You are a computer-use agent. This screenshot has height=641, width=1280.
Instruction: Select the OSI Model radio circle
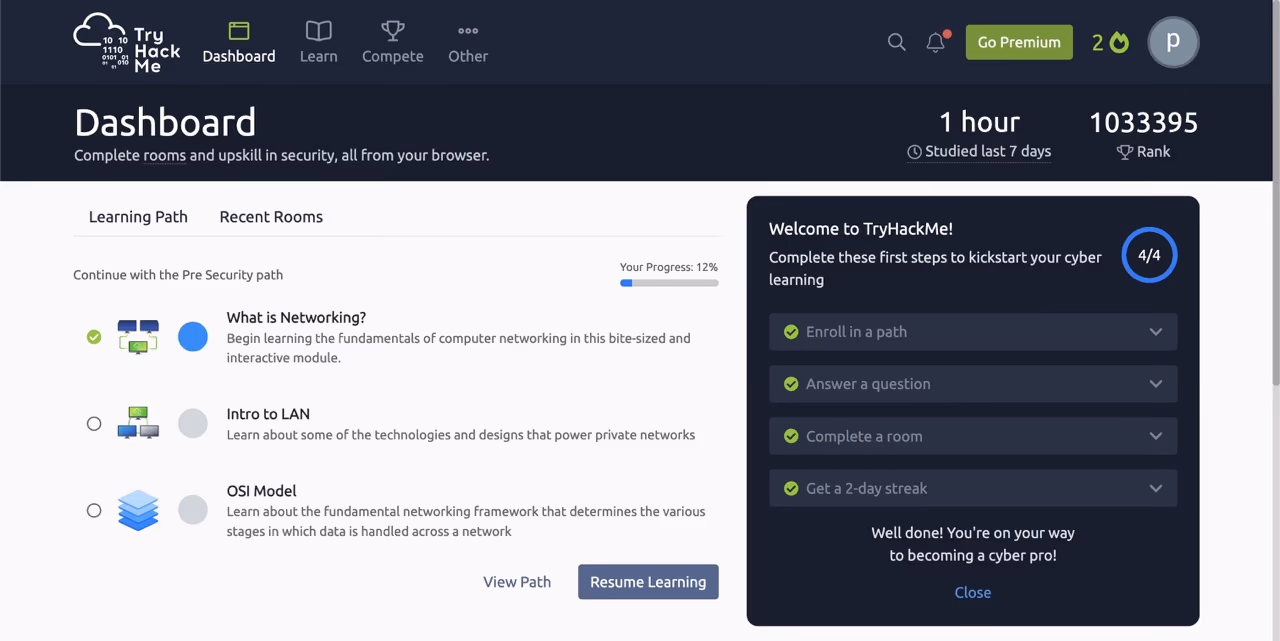[x=94, y=511]
